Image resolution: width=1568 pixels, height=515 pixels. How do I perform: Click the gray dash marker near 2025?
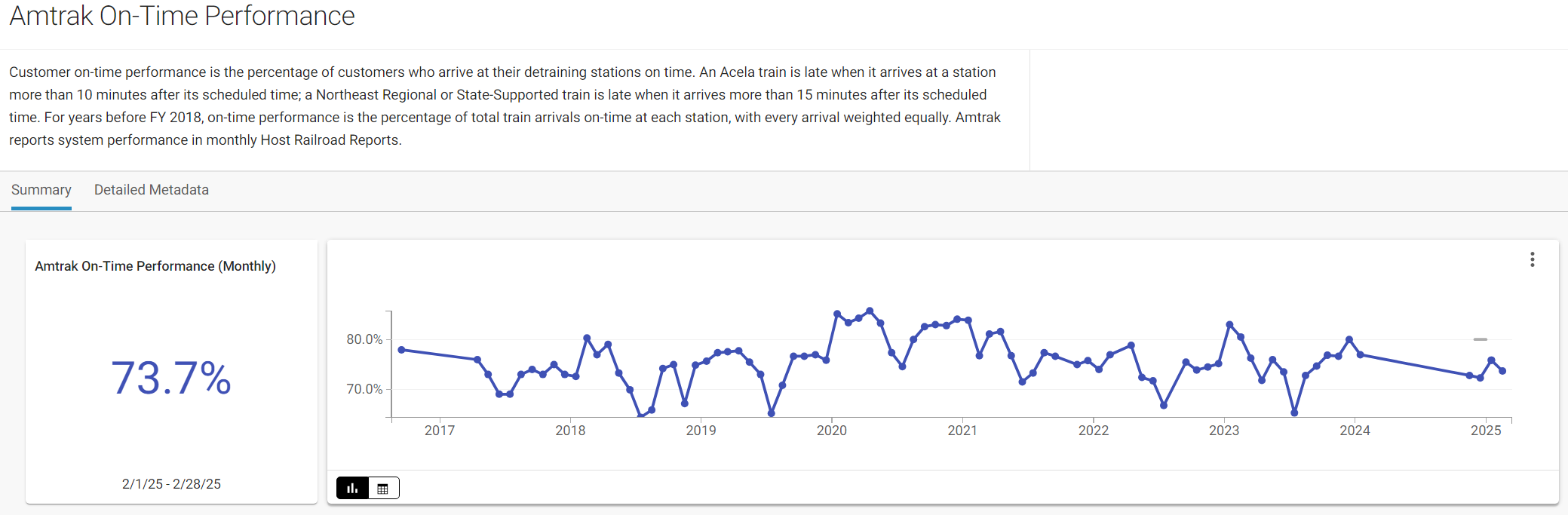point(1481,339)
